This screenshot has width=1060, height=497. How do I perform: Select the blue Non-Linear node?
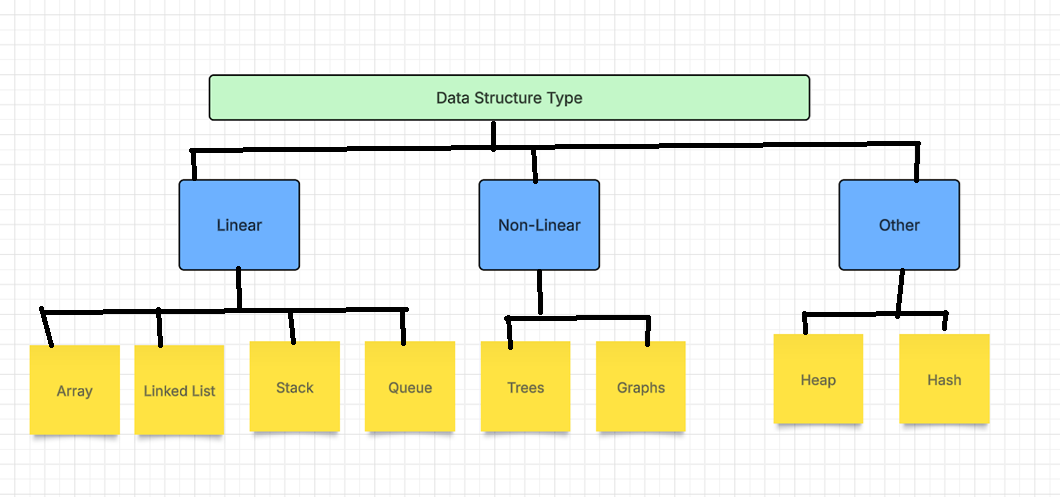[x=539, y=225]
